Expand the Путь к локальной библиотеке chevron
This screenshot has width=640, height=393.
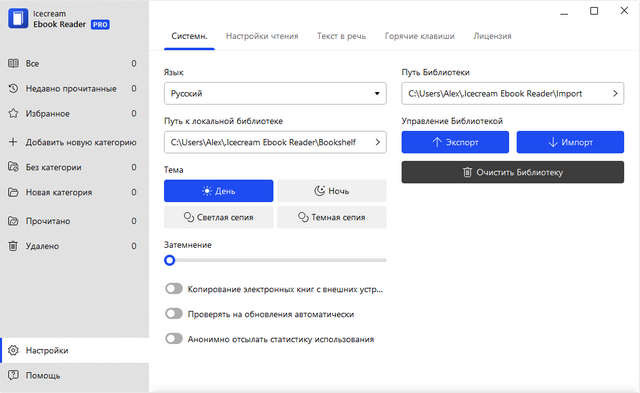click(378, 142)
